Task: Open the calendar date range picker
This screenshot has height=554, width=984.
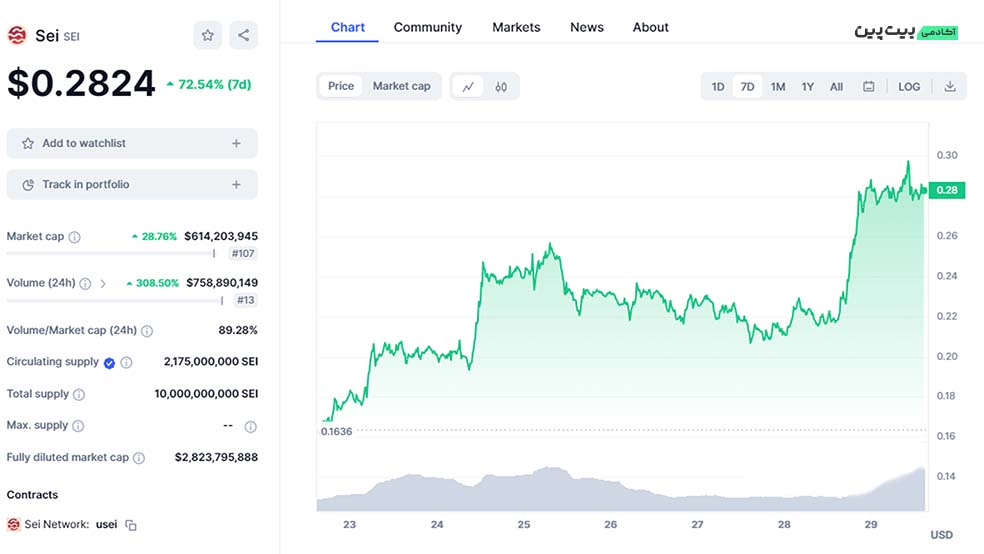Action: (x=869, y=87)
